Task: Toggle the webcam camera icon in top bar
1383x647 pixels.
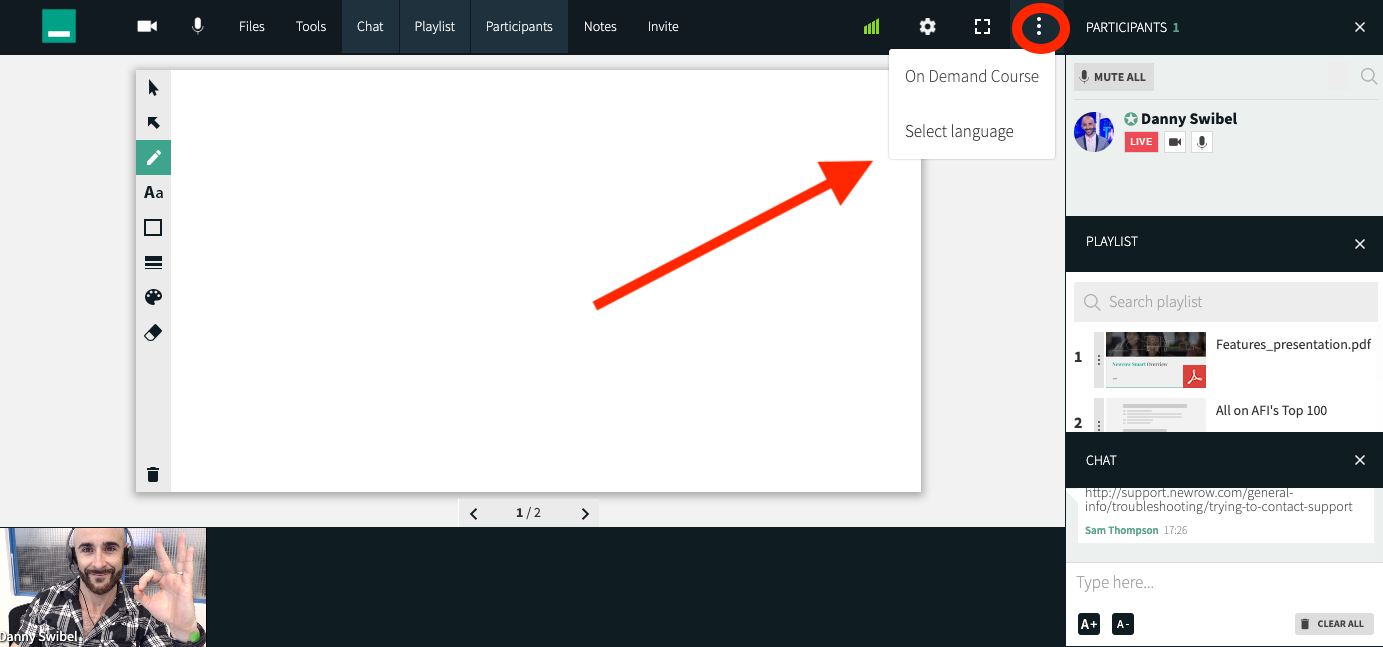Action: (x=148, y=27)
